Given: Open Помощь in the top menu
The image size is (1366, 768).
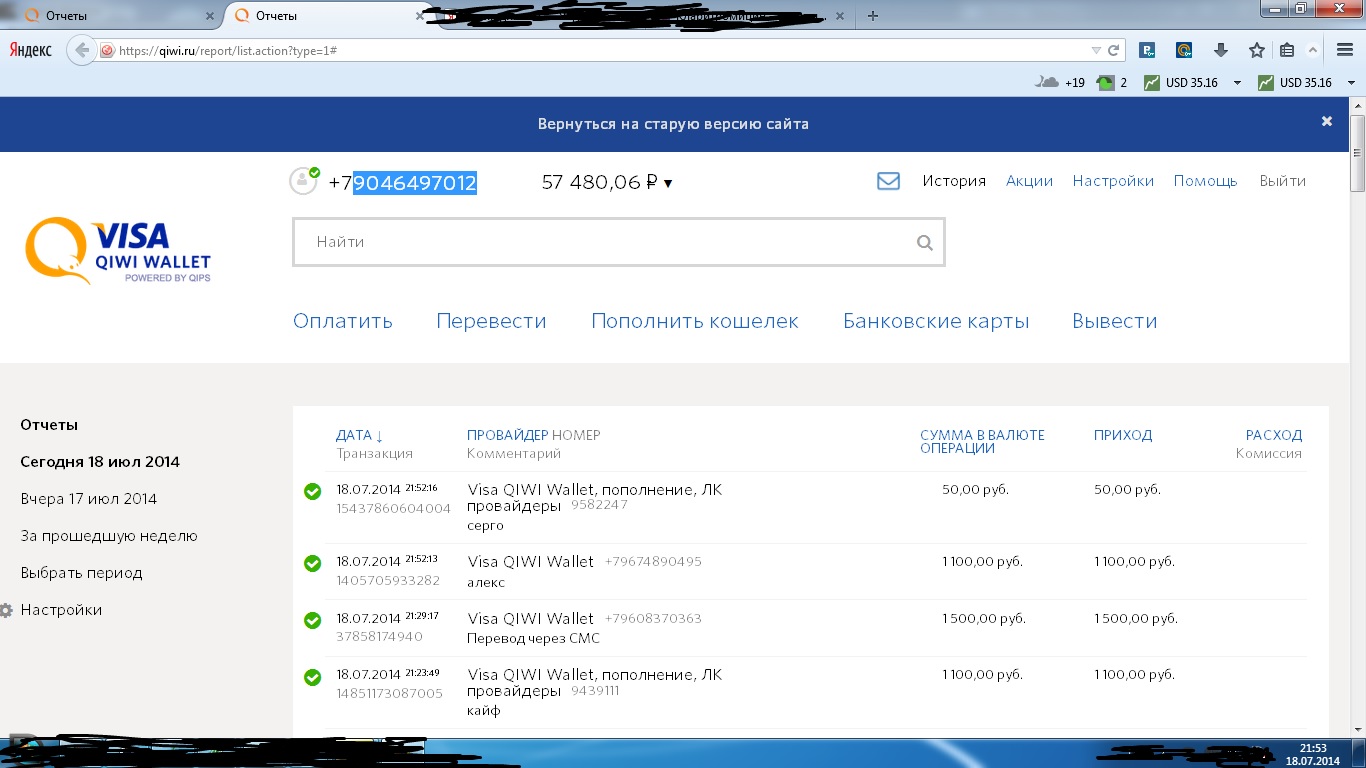Looking at the screenshot, I should 1205,181.
